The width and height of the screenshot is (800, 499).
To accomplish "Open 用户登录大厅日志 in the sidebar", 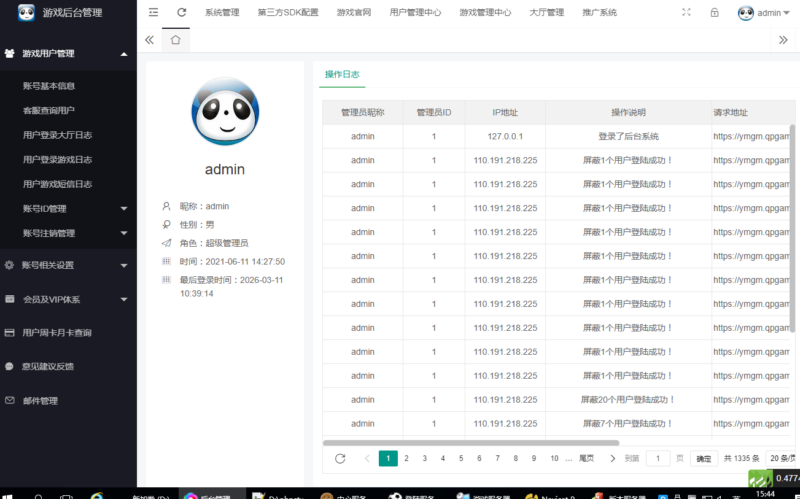I will click(57, 135).
